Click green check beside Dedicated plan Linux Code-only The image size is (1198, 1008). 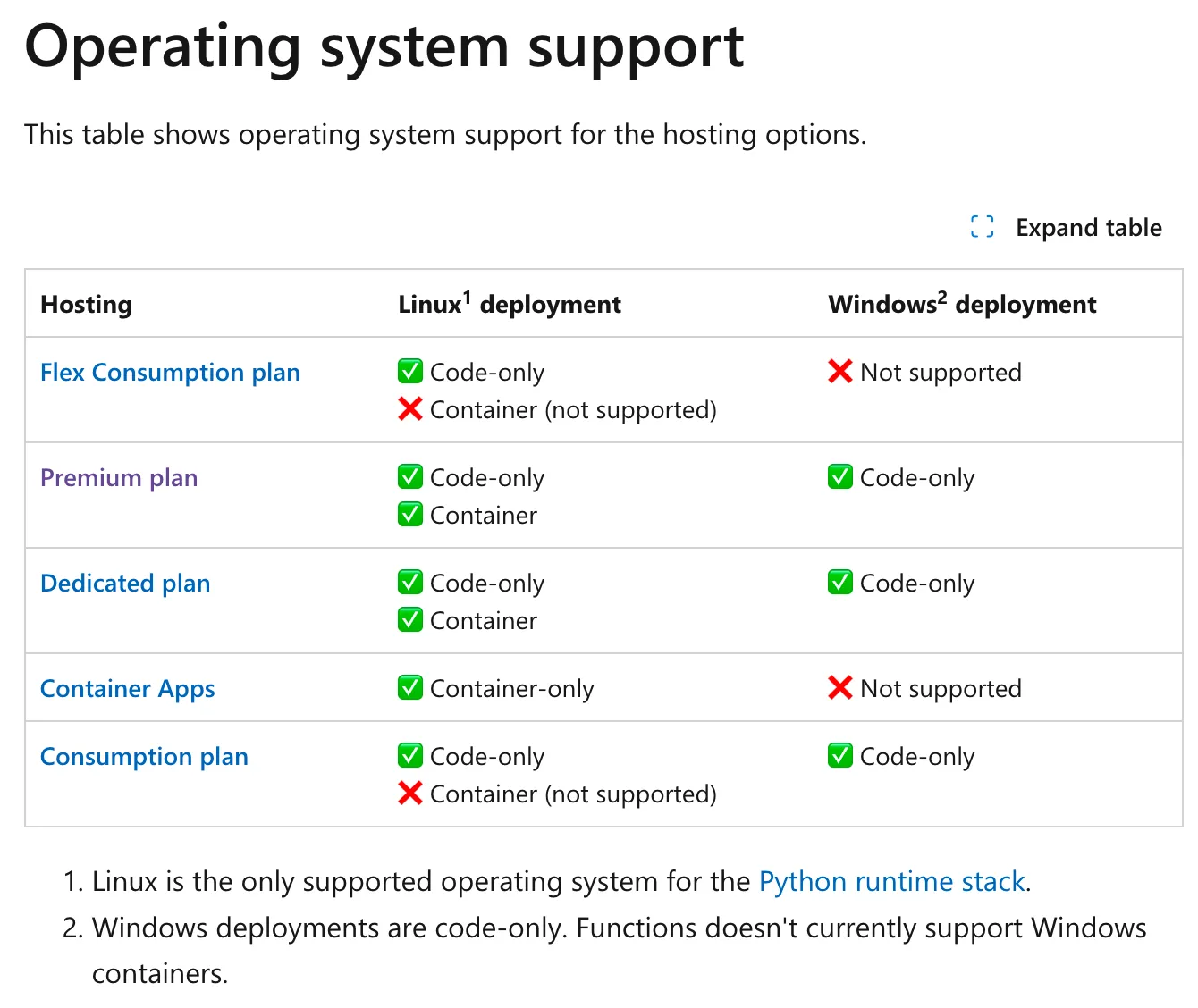(410, 583)
